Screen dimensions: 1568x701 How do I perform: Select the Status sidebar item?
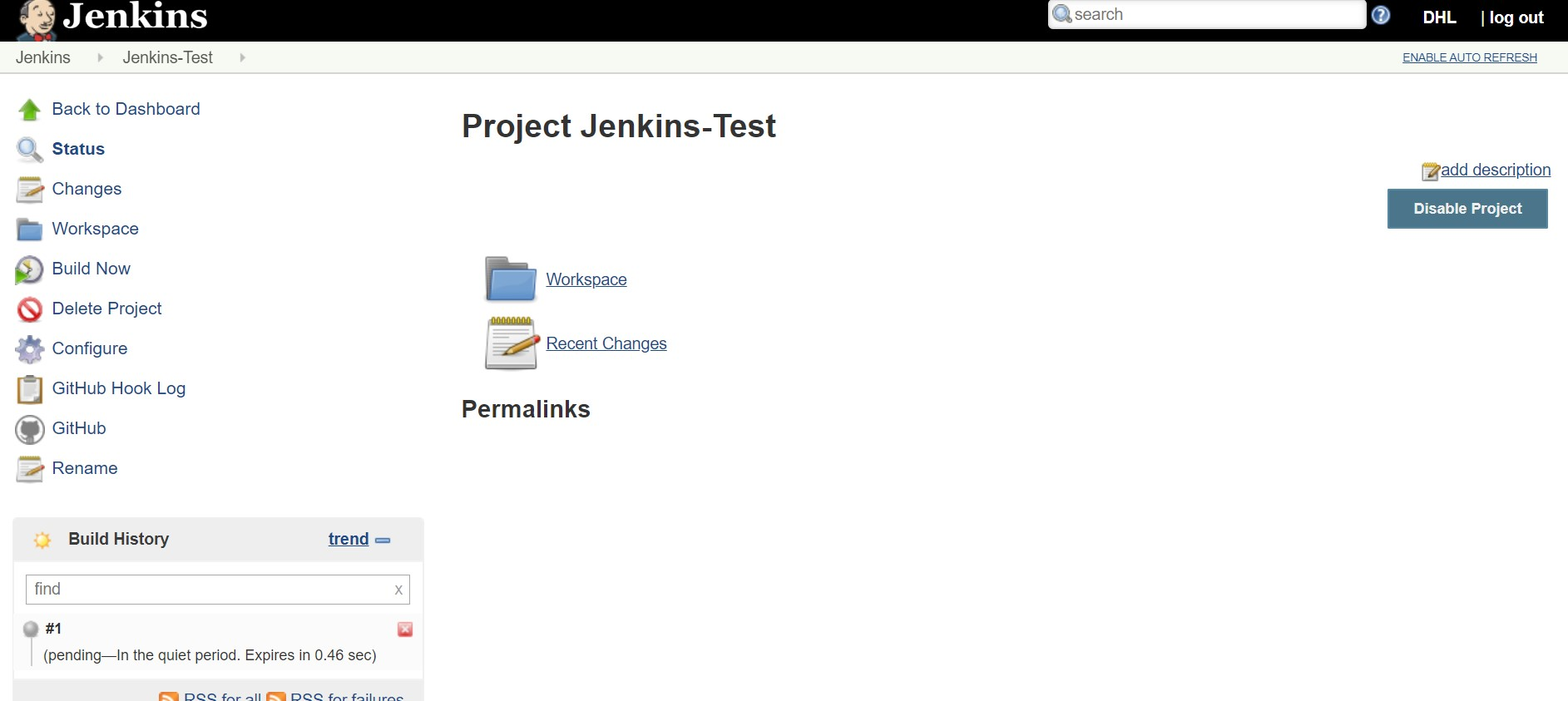78,149
